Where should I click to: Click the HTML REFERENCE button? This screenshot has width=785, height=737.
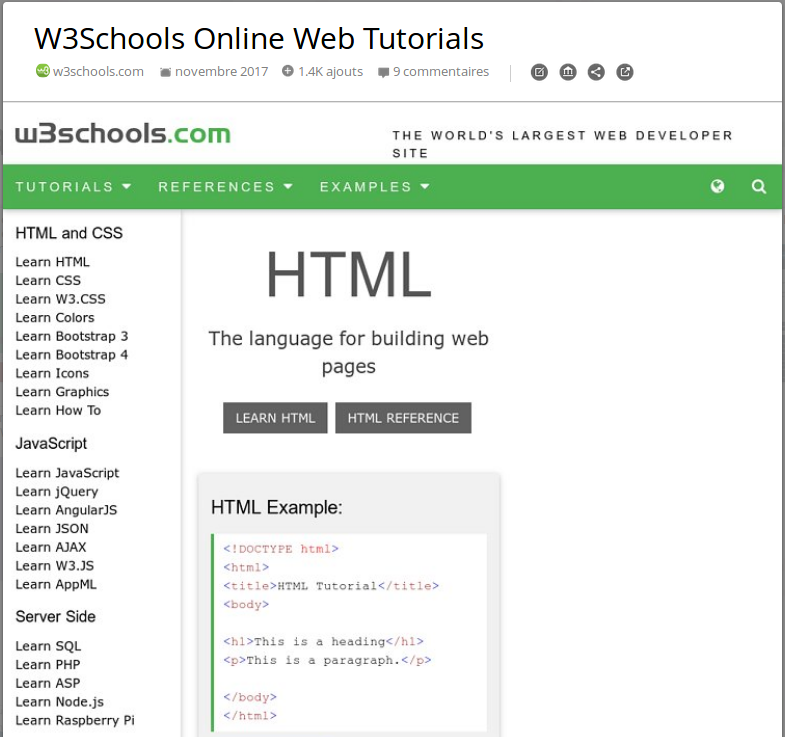coord(403,418)
